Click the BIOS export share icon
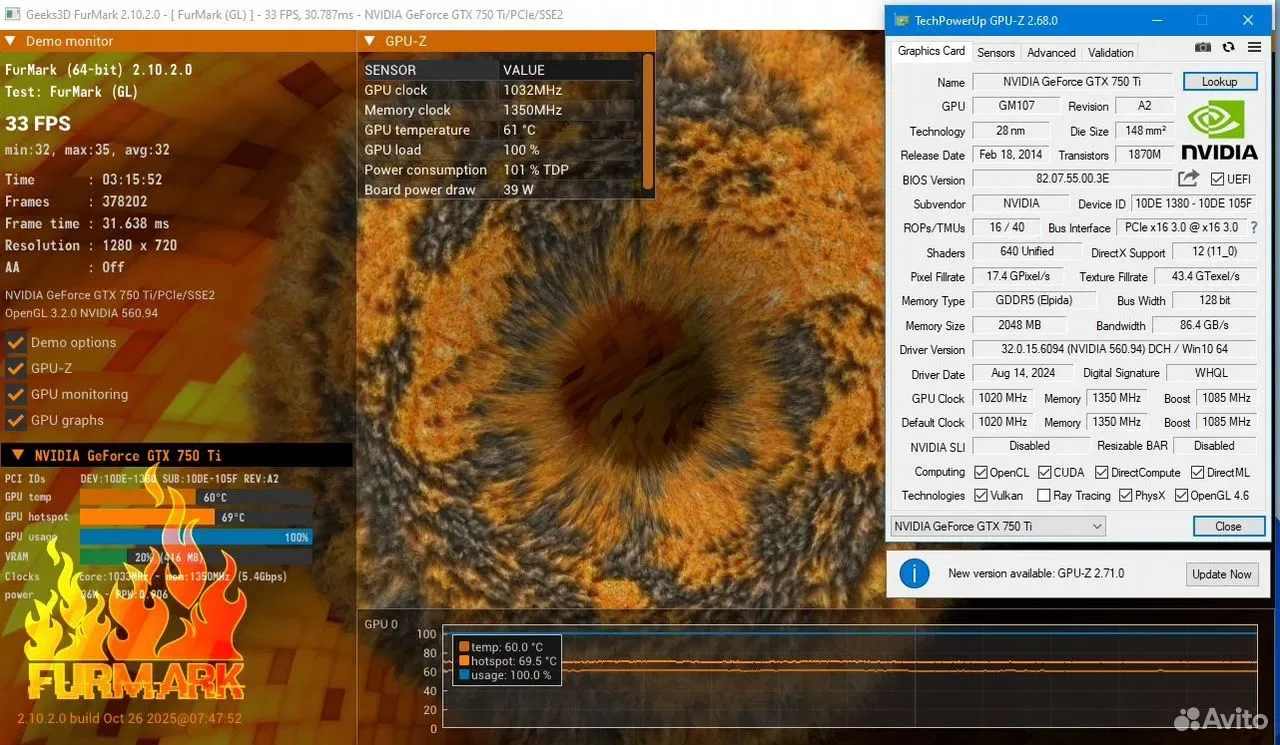 (x=1188, y=178)
